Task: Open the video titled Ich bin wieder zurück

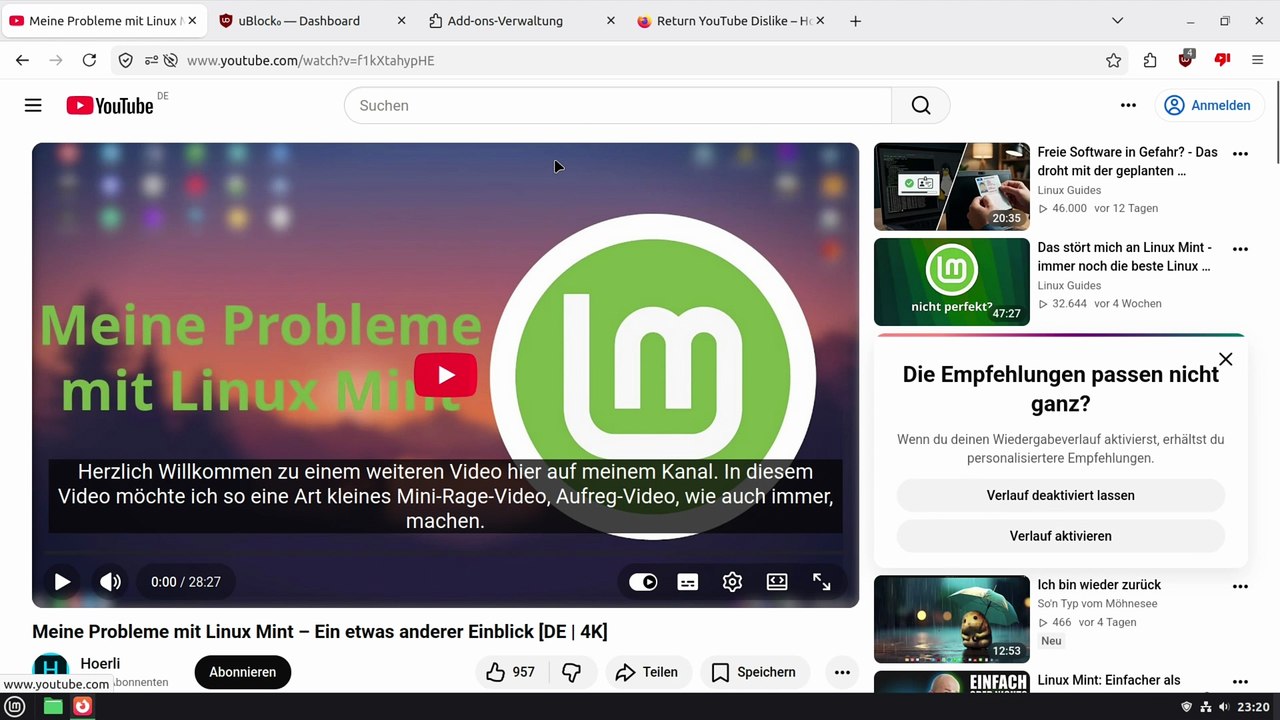Action: point(1099,585)
